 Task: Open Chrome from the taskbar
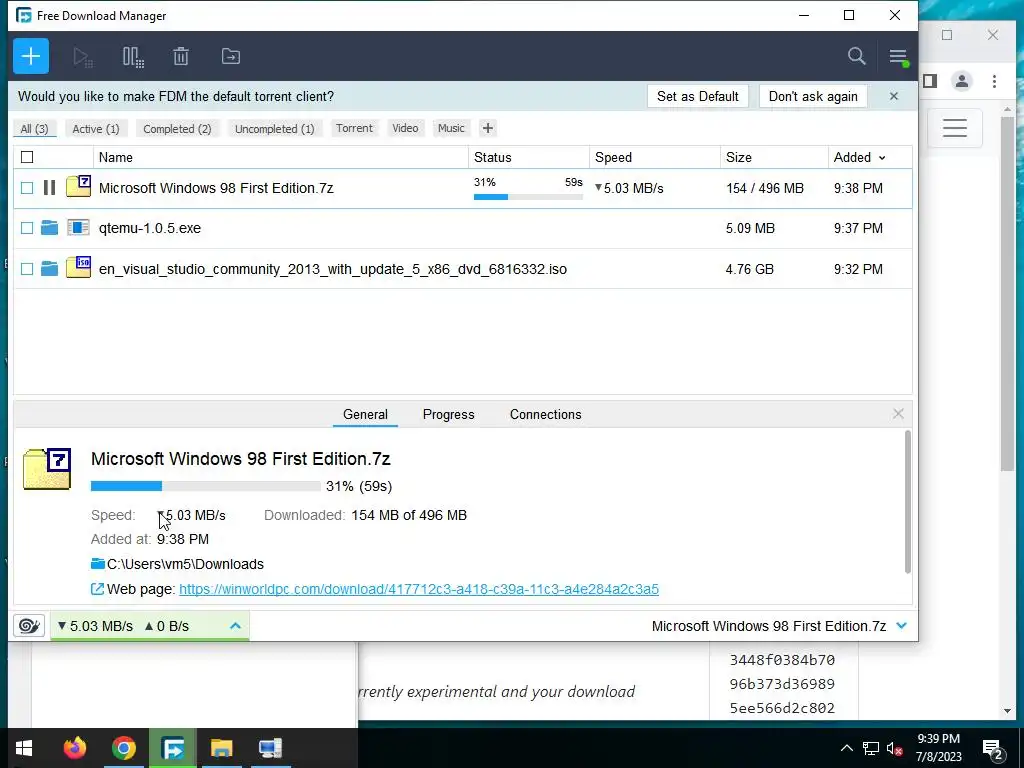tap(123, 748)
